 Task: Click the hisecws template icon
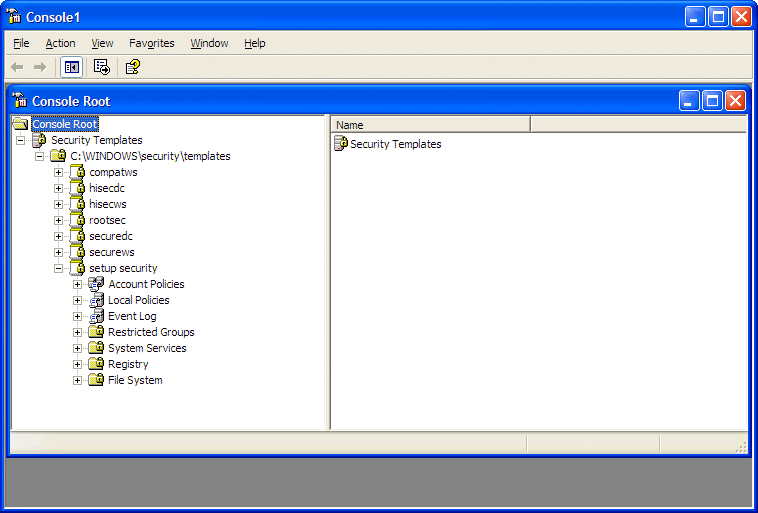click(77, 204)
